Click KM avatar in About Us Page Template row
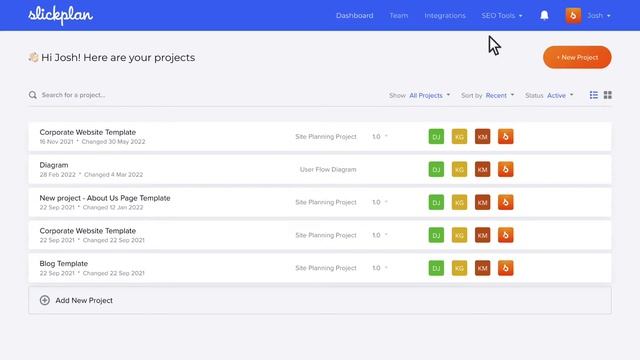 click(x=482, y=202)
